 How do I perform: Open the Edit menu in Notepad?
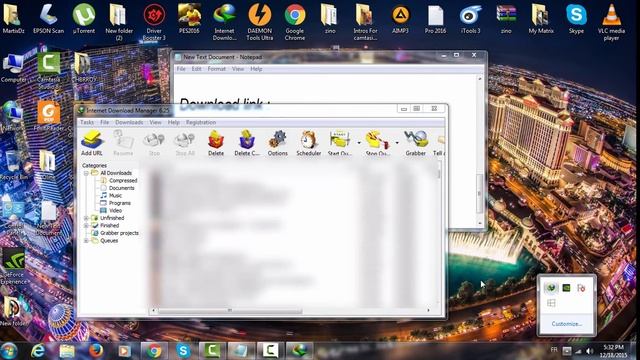(196, 69)
